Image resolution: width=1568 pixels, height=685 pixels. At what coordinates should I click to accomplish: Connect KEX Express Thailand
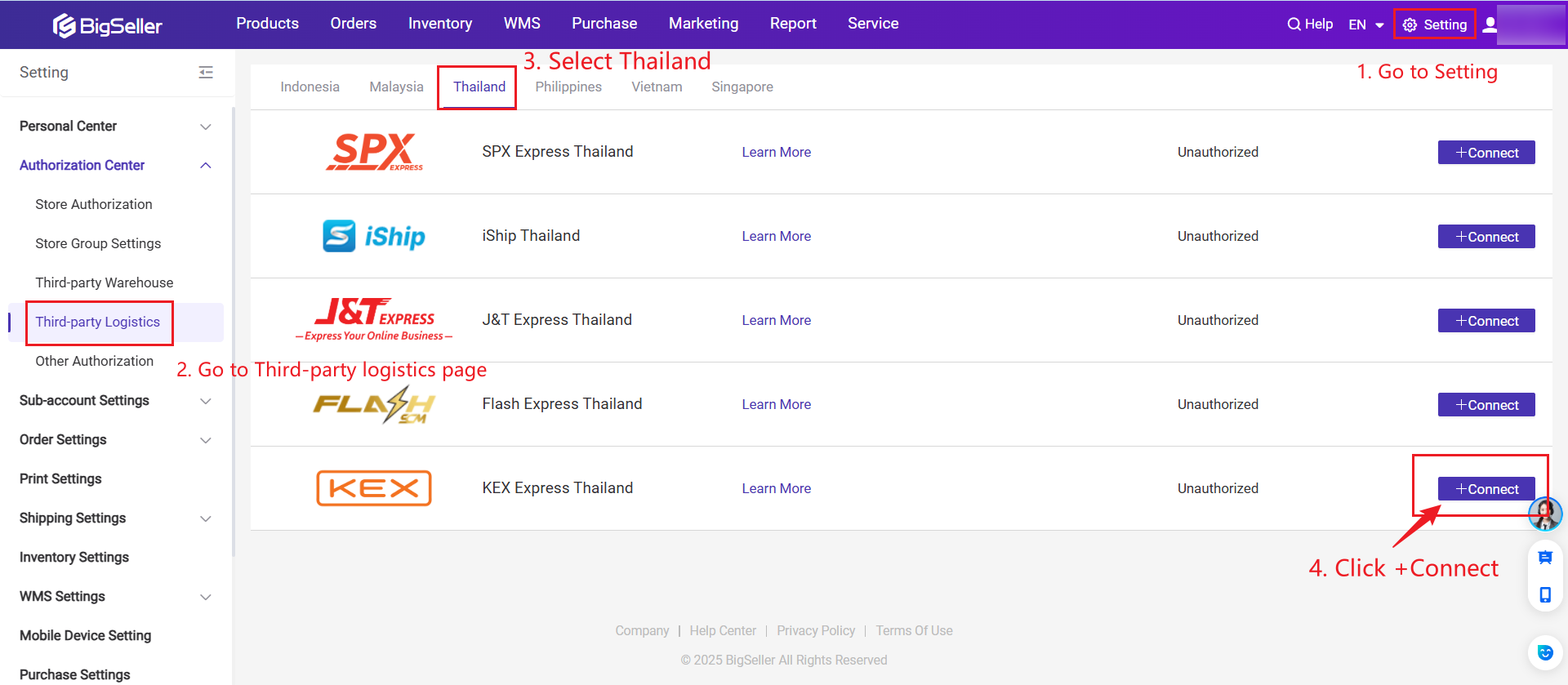click(x=1486, y=489)
